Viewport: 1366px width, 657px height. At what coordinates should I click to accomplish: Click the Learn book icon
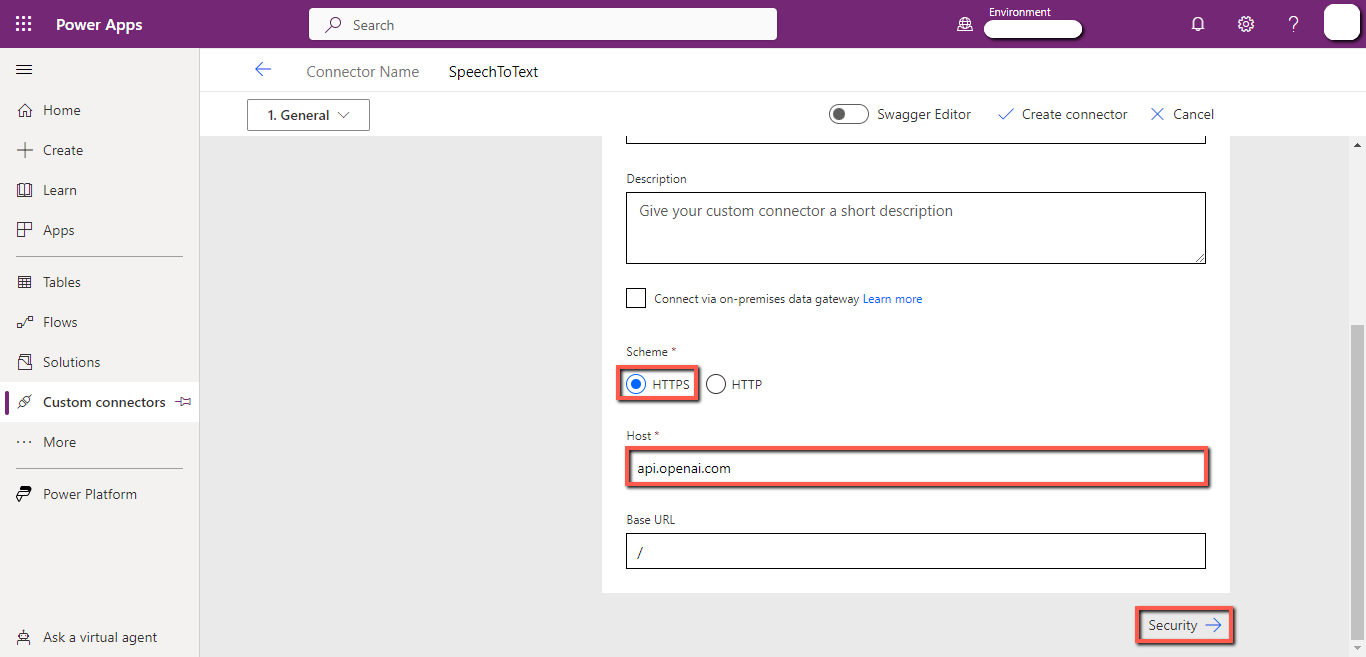point(25,190)
